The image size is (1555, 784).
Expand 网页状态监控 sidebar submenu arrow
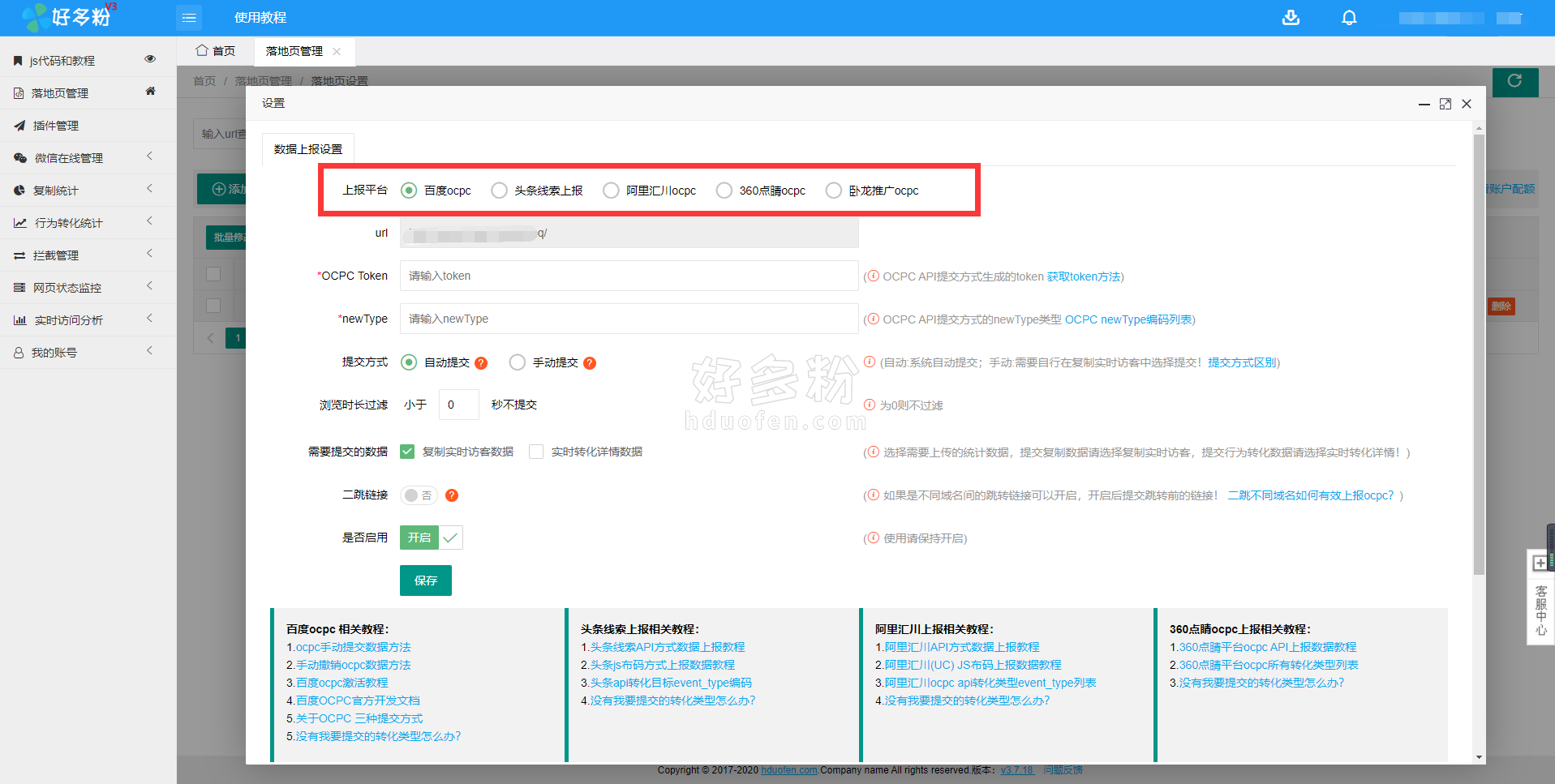coord(149,286)
